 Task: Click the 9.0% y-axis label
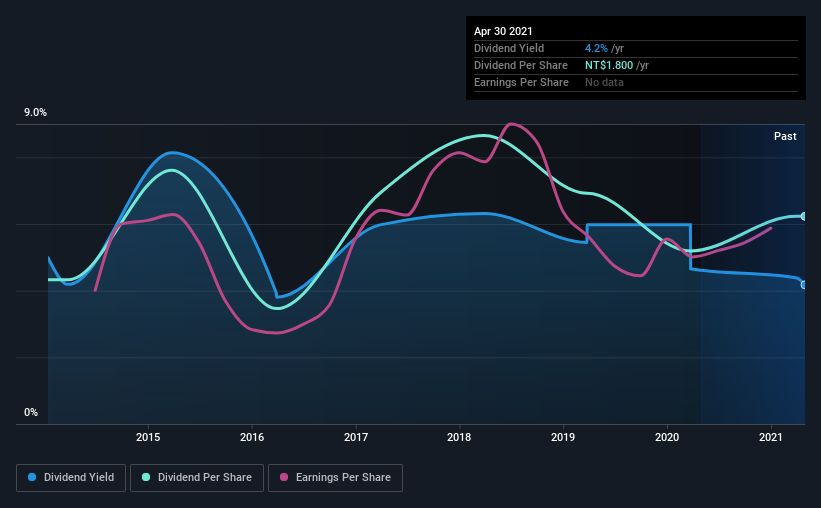(35, 113)
